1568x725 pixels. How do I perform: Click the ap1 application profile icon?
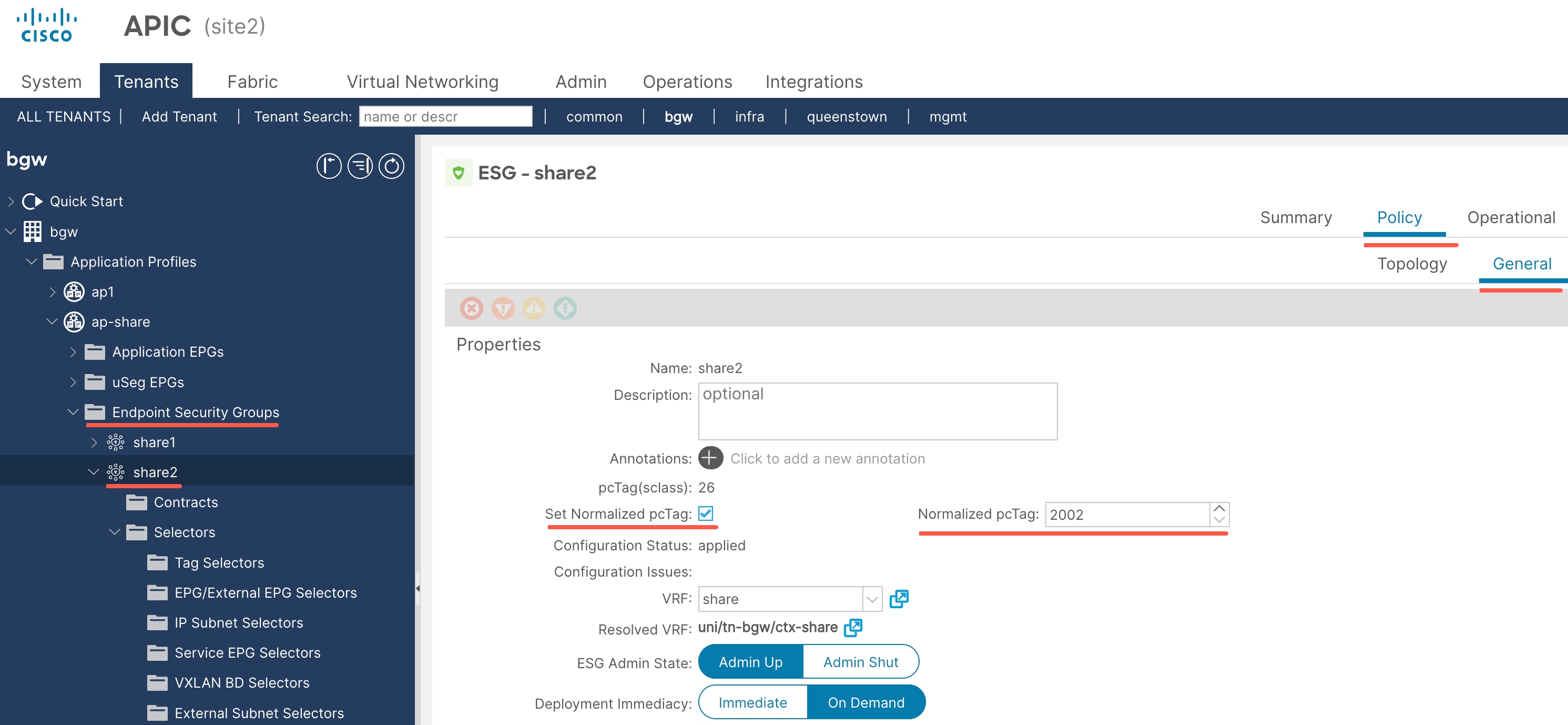(74, 292)
